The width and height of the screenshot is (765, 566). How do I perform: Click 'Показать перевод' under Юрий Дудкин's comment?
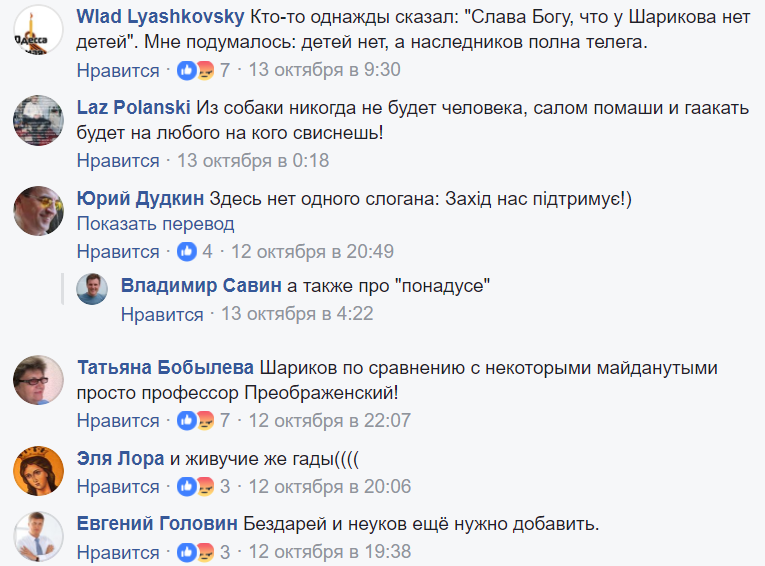click(155, 224)
